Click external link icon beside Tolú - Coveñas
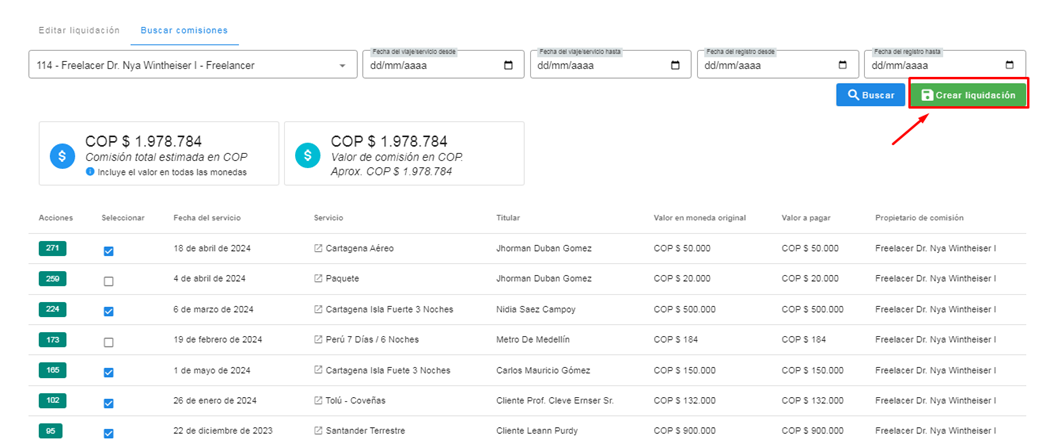This screenshot has height=440, width=1050. tap(319, 401)
